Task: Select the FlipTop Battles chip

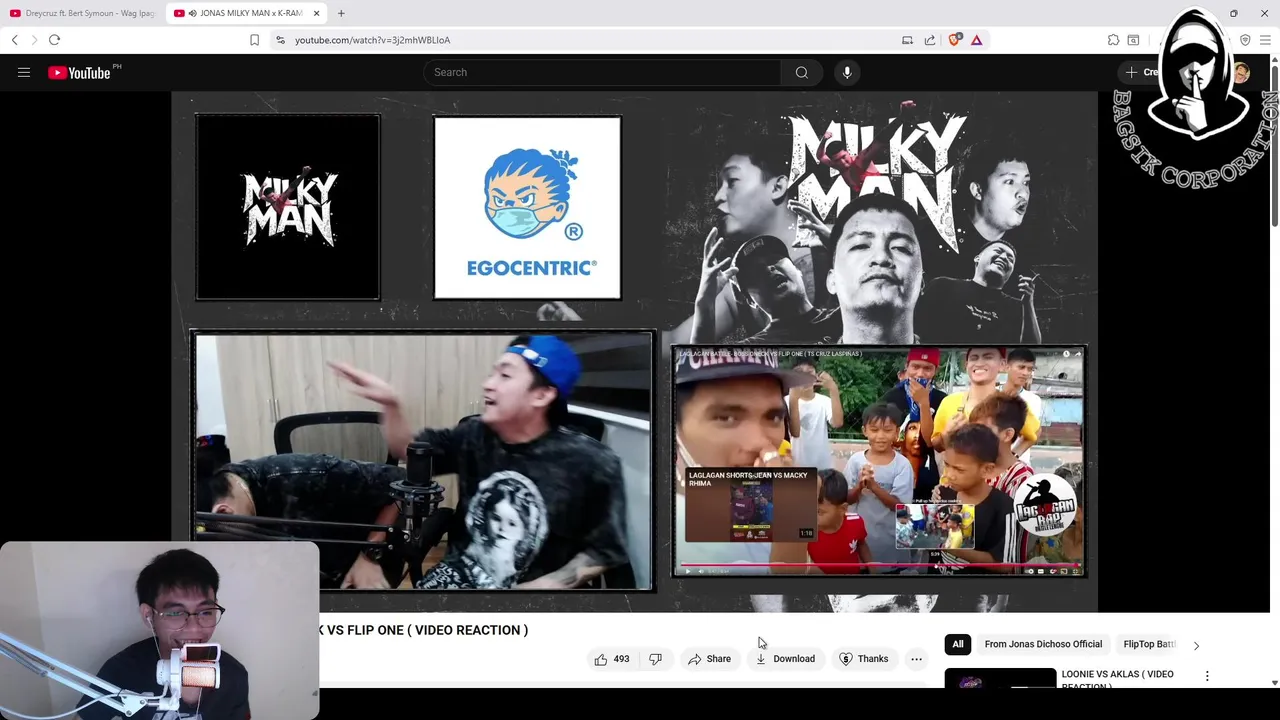Action: click(1149, 644)
